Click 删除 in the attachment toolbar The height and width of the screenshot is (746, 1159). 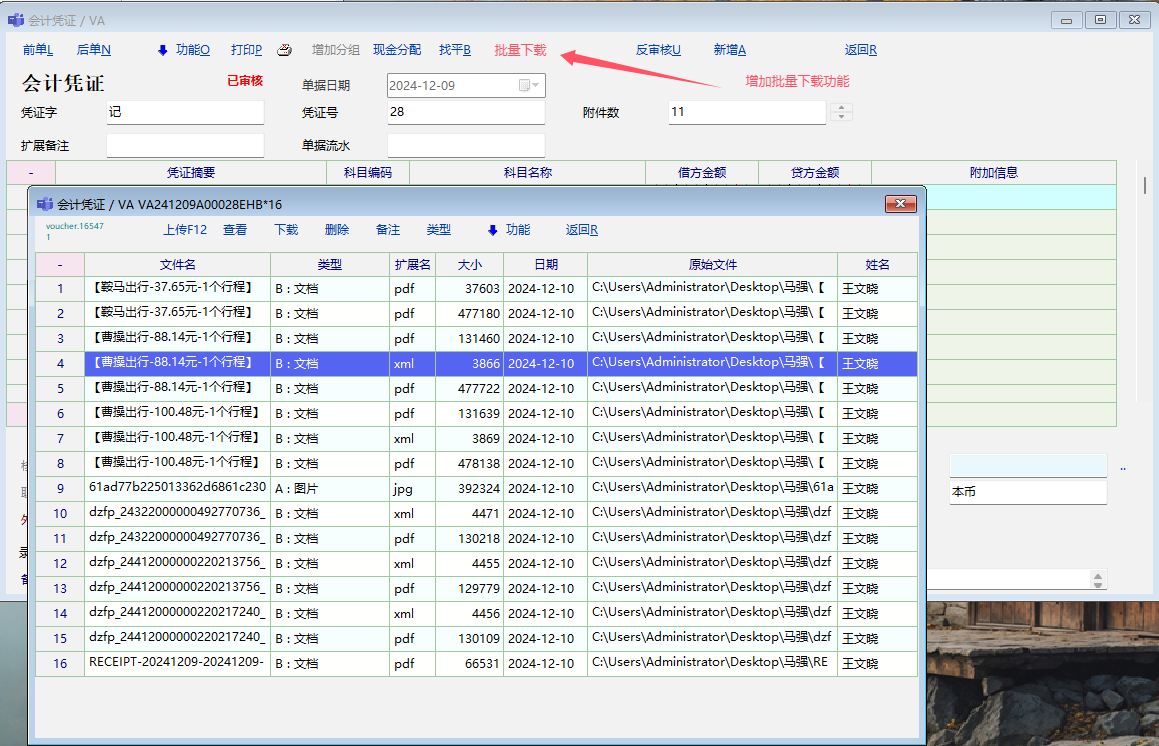tap(337, 230)
